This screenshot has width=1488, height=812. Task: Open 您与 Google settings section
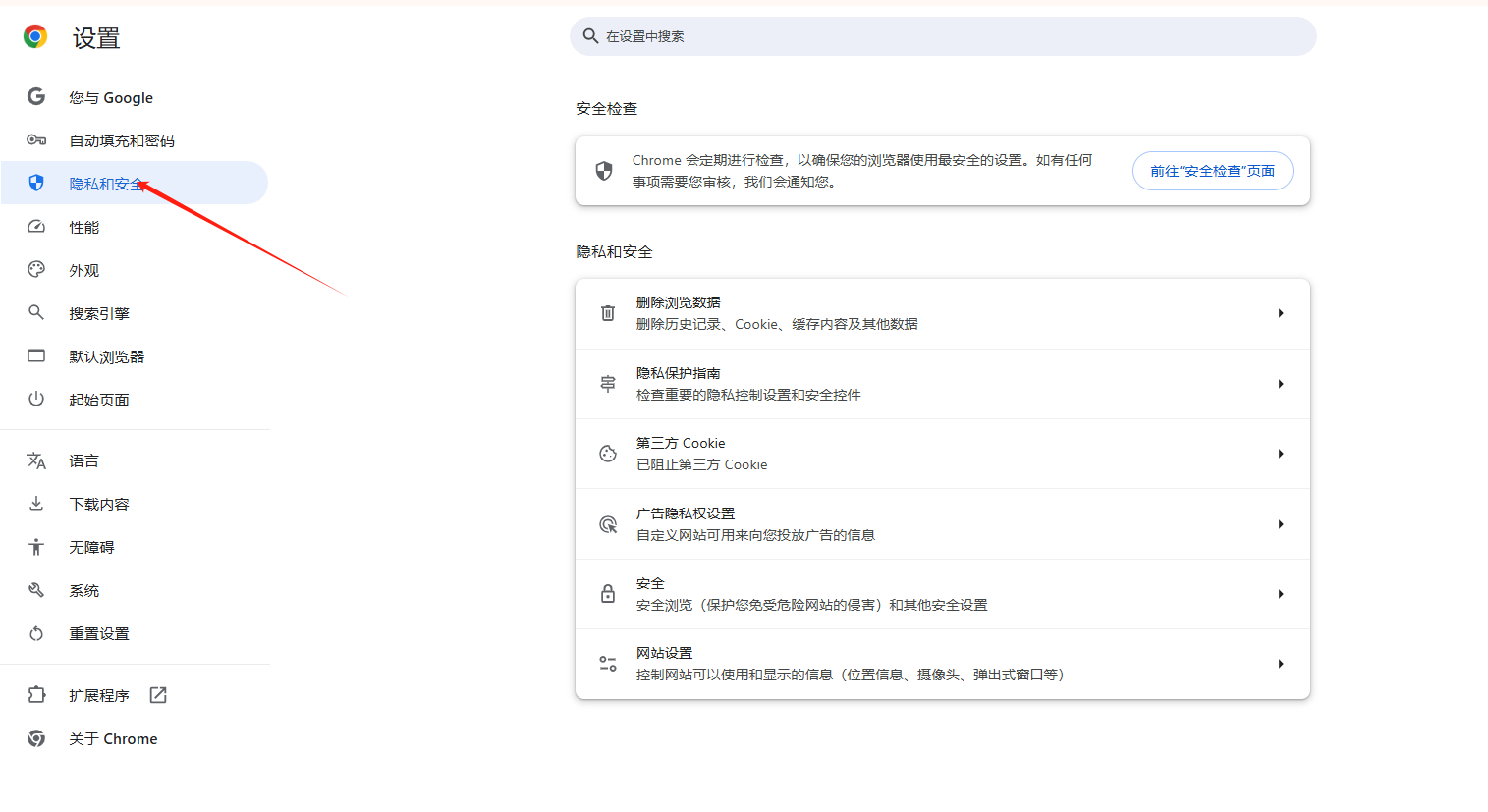[x=134, y=97]
